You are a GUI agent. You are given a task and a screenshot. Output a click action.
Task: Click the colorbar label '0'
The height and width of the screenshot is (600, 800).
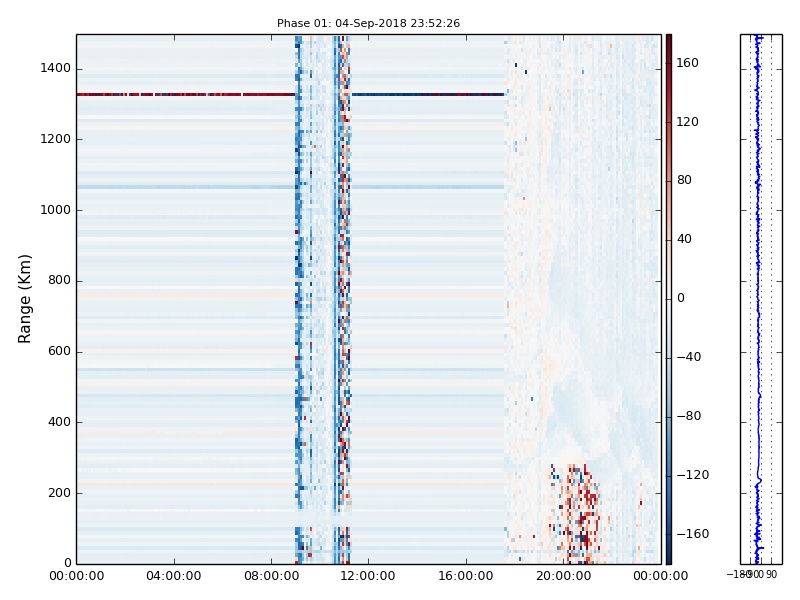coord(681,298)
